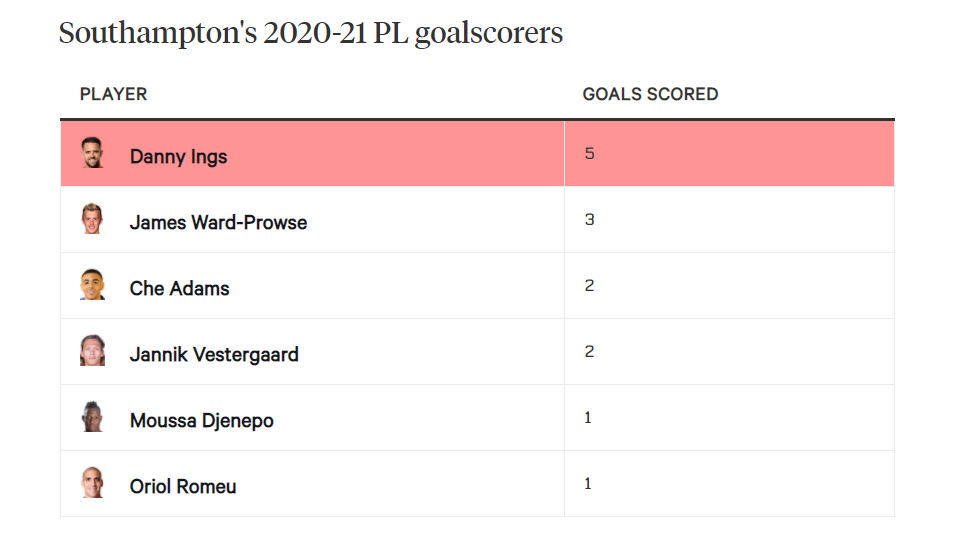961x541 pixels.
Task: Click Che Adams' goal count of 2
Action: point(590,286)
